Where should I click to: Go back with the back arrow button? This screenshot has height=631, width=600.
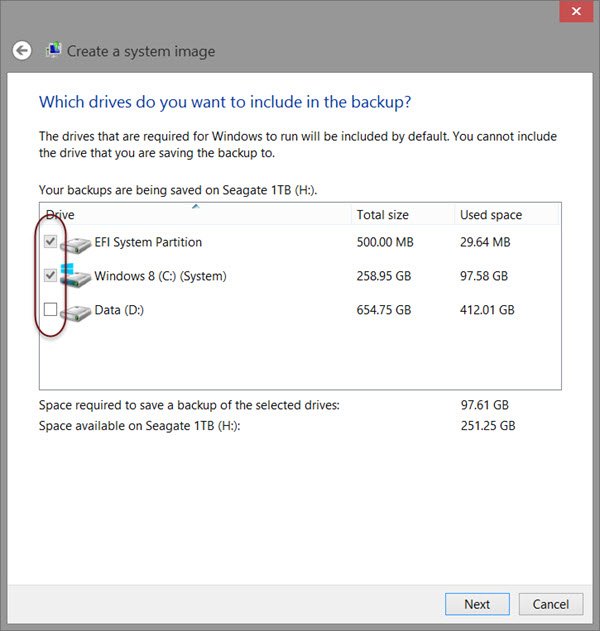[x=22, y=51]
